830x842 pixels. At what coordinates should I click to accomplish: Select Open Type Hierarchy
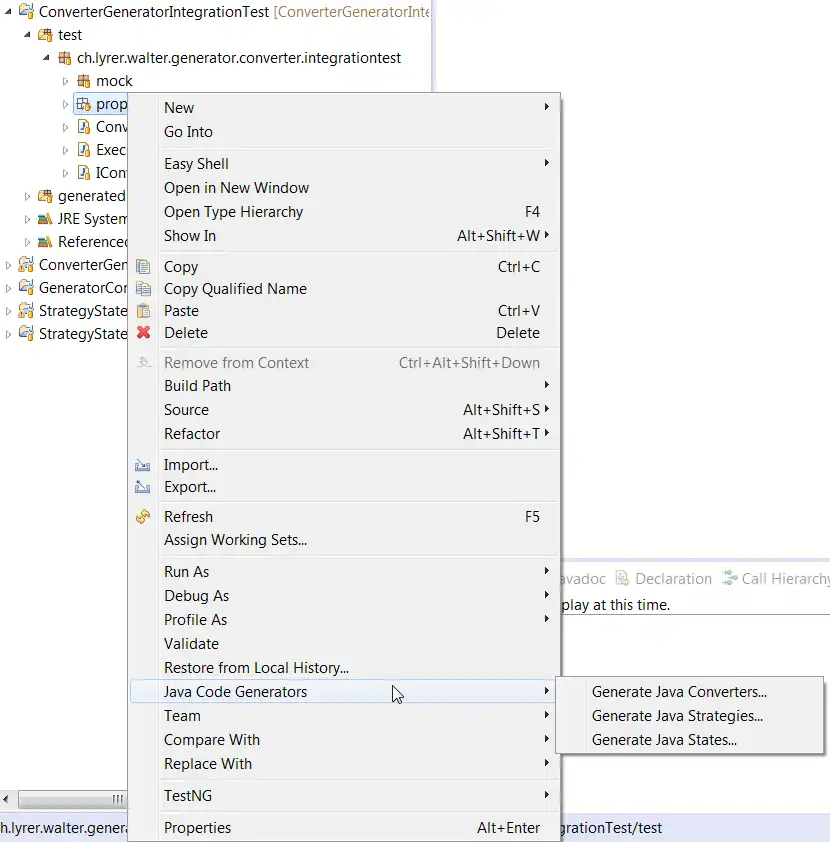pos(345,212)
